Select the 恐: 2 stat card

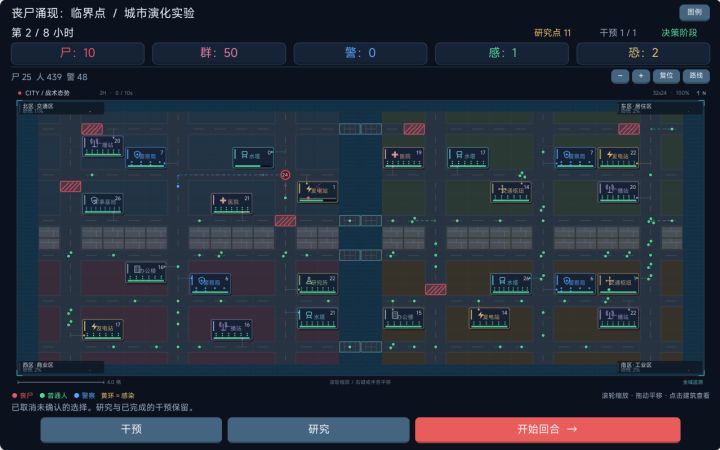click(x=643, y=53)
